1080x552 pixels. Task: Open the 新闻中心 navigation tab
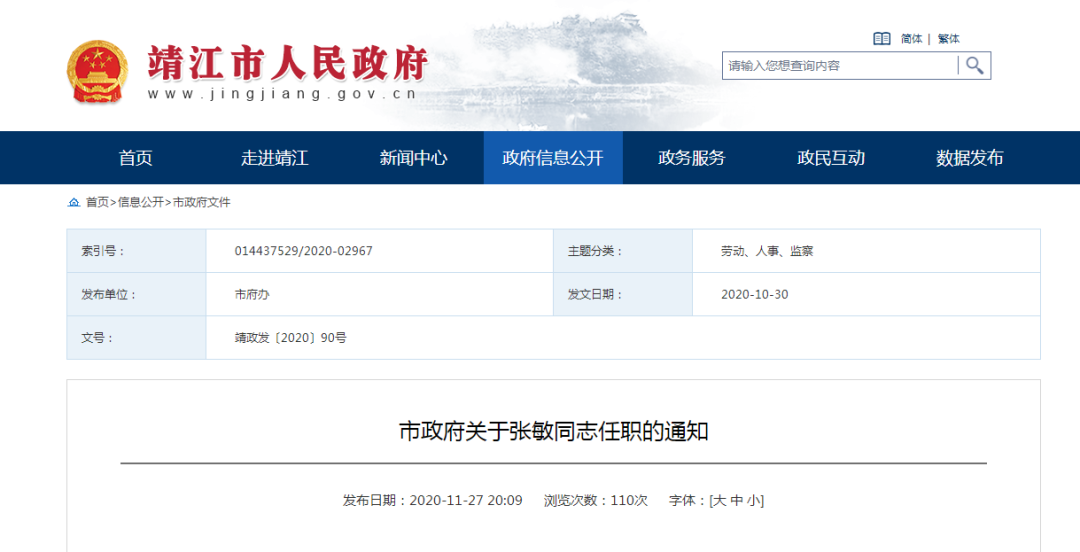[x=413, y=158]
